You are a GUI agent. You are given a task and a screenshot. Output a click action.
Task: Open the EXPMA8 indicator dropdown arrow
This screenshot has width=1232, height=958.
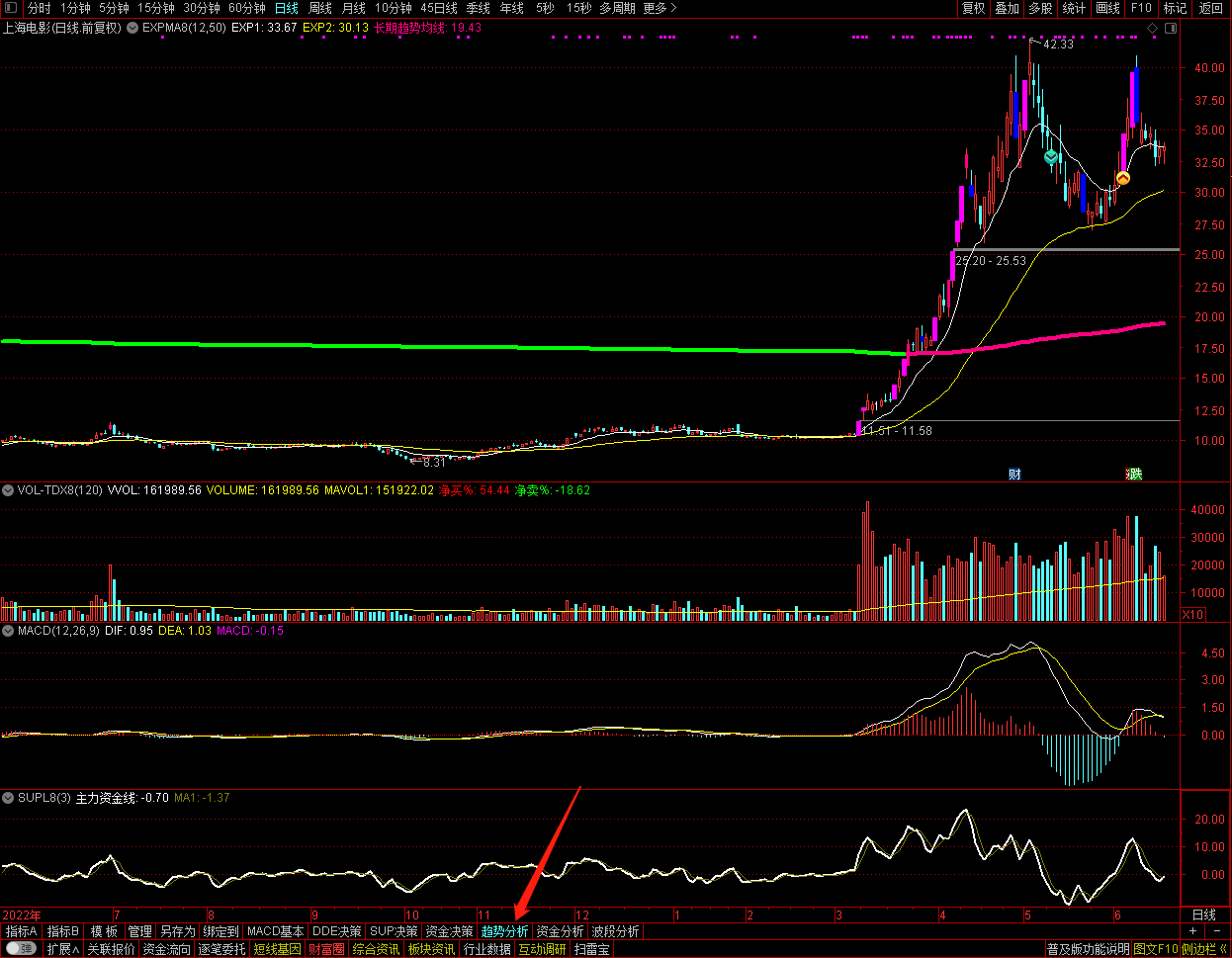pyautogui.click(x=132, y=28)
